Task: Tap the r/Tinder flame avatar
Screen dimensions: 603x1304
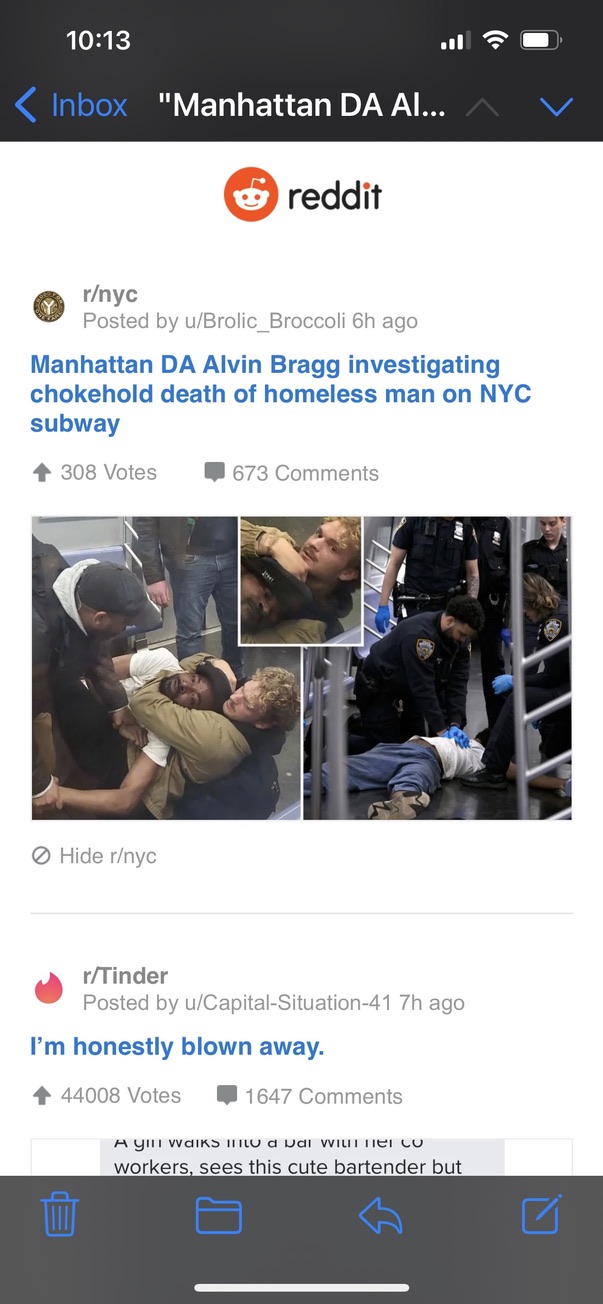Action: pos(49,988)
